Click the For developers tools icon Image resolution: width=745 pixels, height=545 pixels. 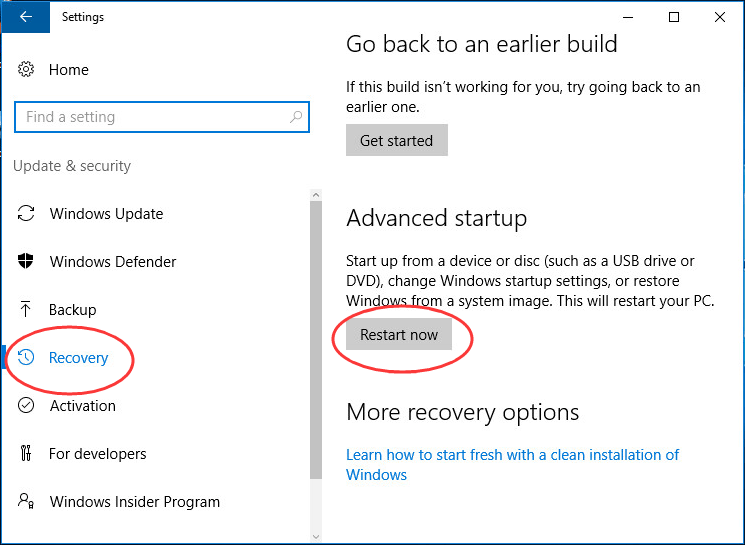coord(26,454)
